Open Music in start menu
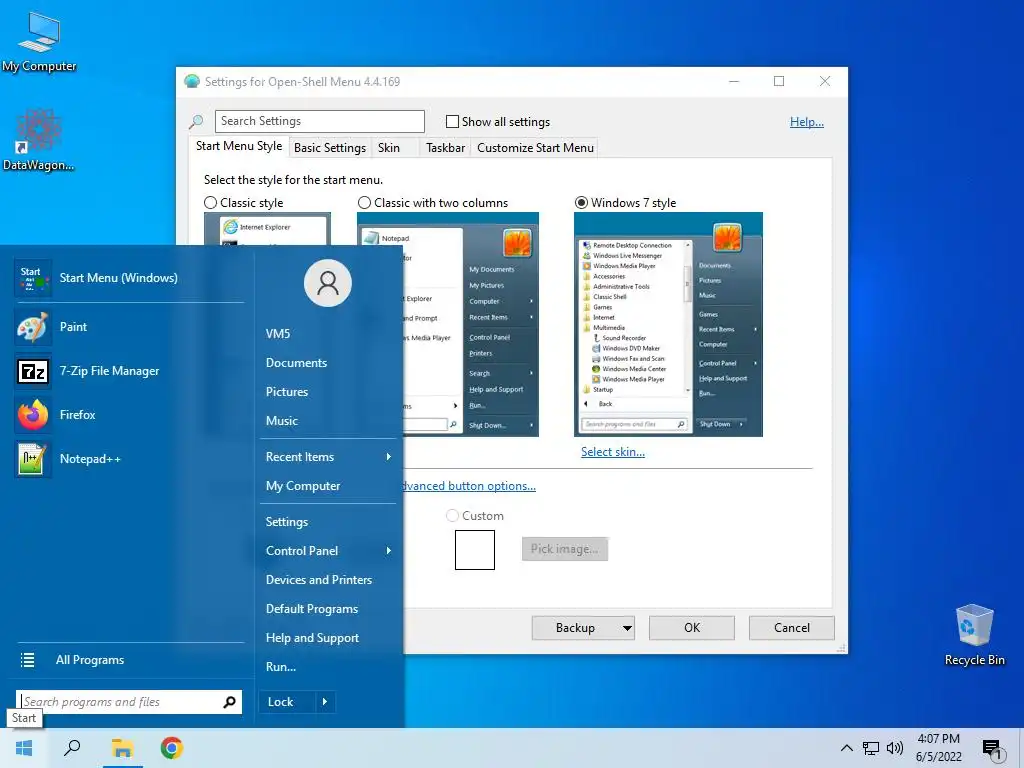The height and width of the screenshot is (768, 1024). pos(281,421)
